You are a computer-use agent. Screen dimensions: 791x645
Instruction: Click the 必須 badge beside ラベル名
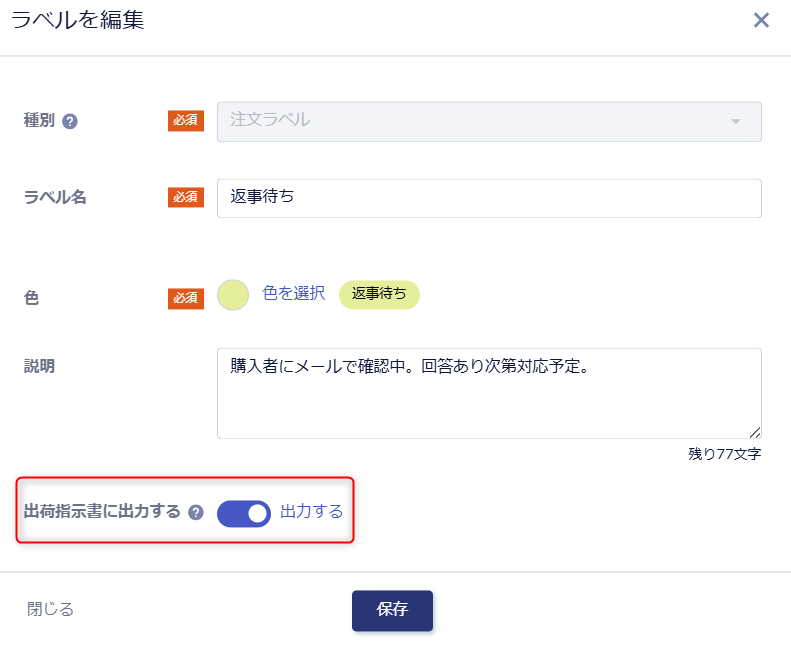[x=186, y=197]
